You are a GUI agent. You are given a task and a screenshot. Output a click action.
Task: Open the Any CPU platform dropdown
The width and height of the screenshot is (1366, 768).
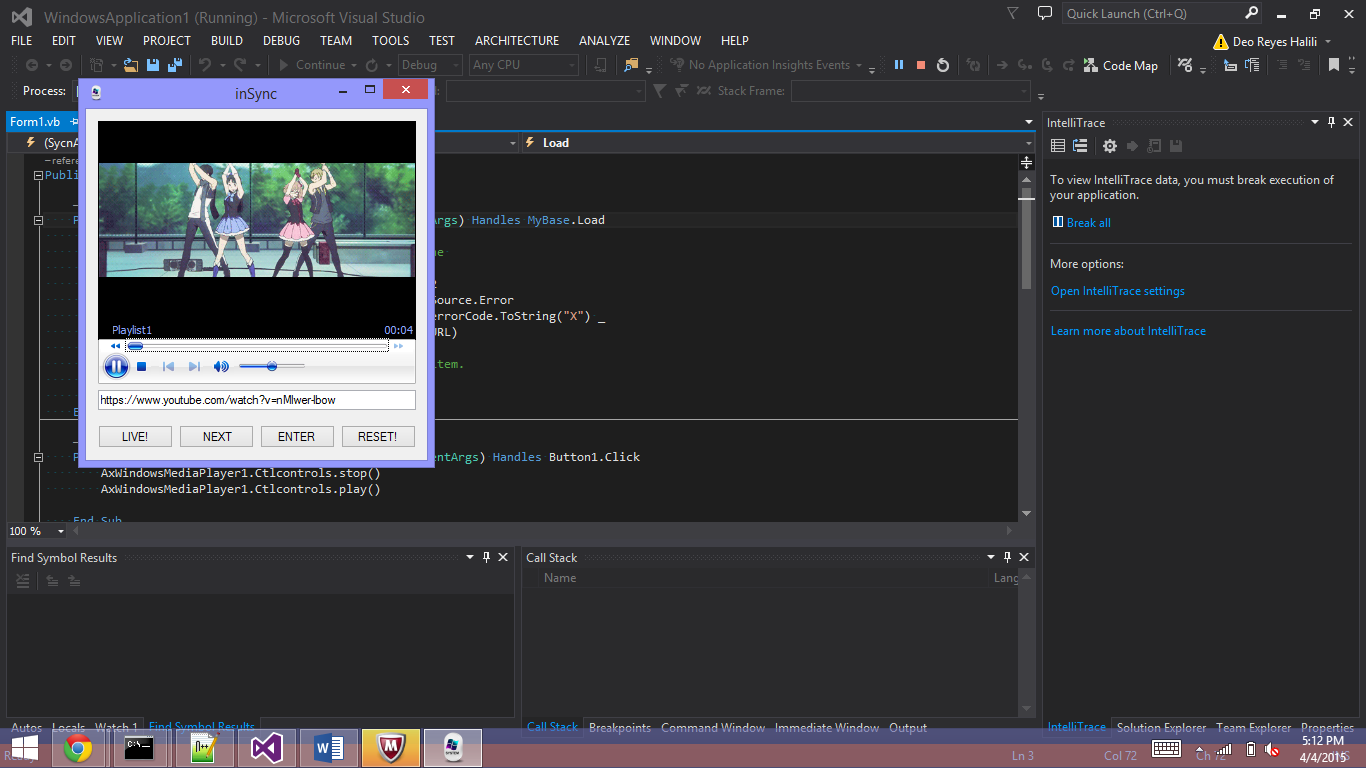click(x=524, y=65)
